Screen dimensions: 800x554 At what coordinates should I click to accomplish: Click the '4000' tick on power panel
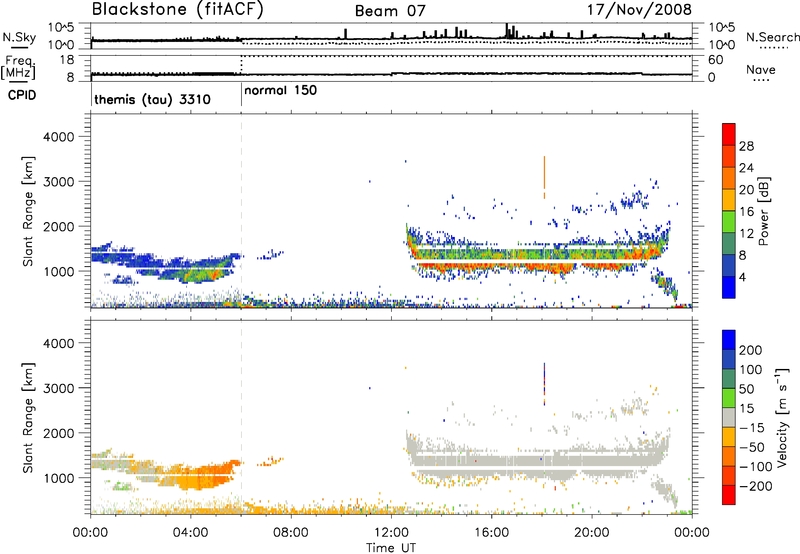[x=59, y=137]
